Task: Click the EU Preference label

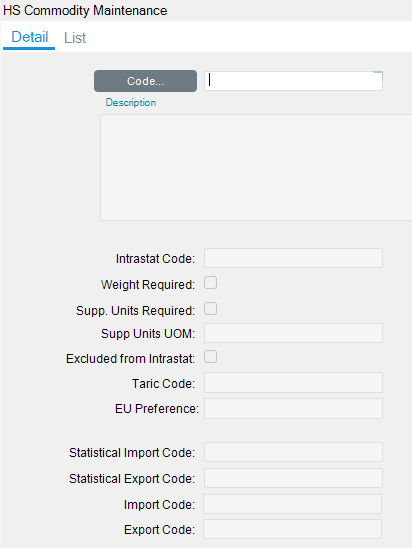Action: click(x=157, y=409)
